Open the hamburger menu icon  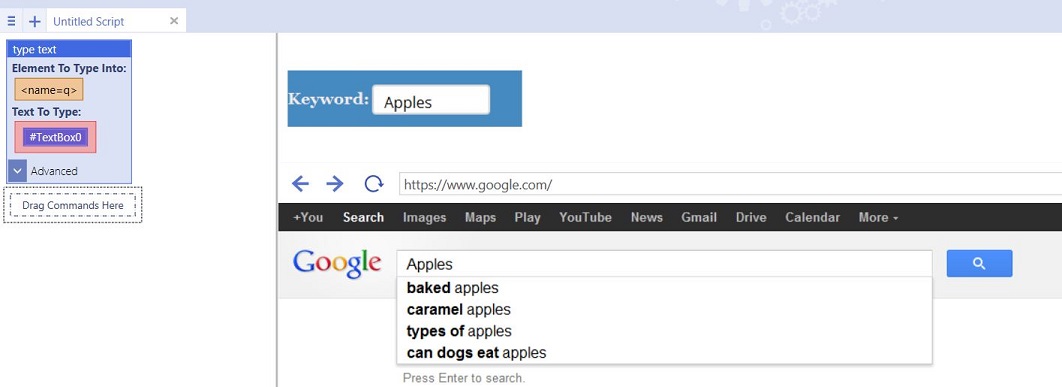12,21
